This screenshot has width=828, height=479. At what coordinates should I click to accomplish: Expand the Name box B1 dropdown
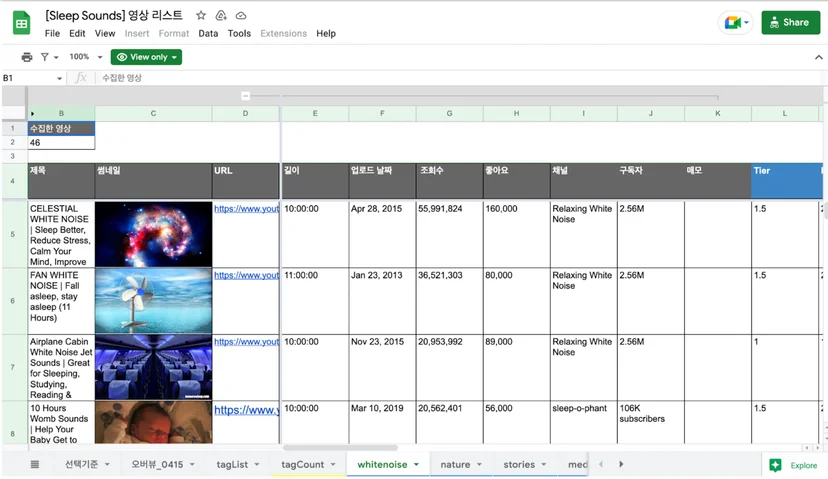pyautogui.click(x=59, y=78)
